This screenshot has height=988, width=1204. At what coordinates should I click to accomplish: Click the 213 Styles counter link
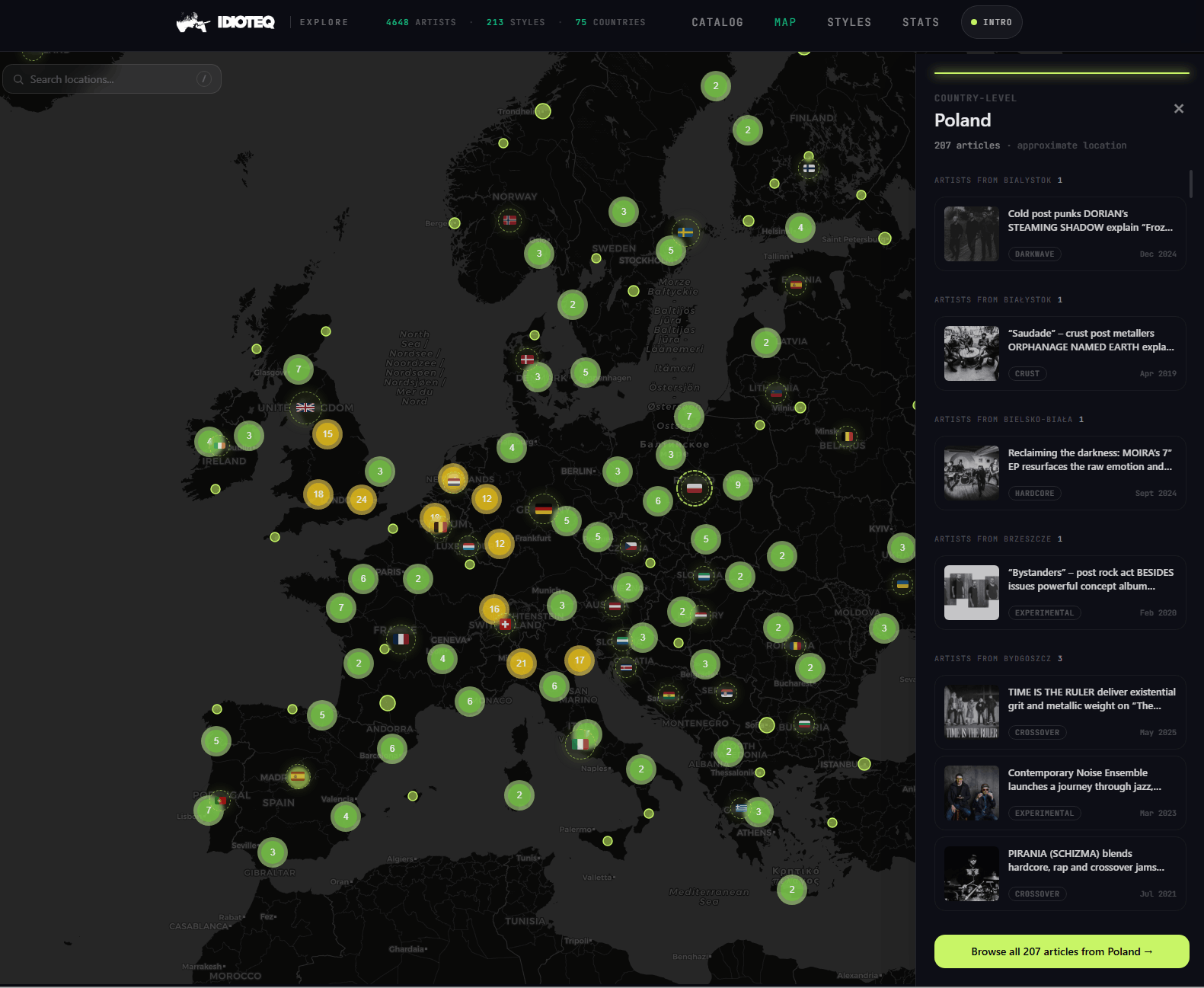[516, 22]
